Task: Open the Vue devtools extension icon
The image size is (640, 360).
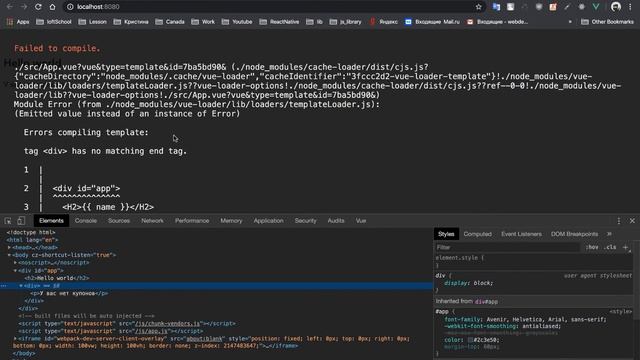Action: [596, 7]
